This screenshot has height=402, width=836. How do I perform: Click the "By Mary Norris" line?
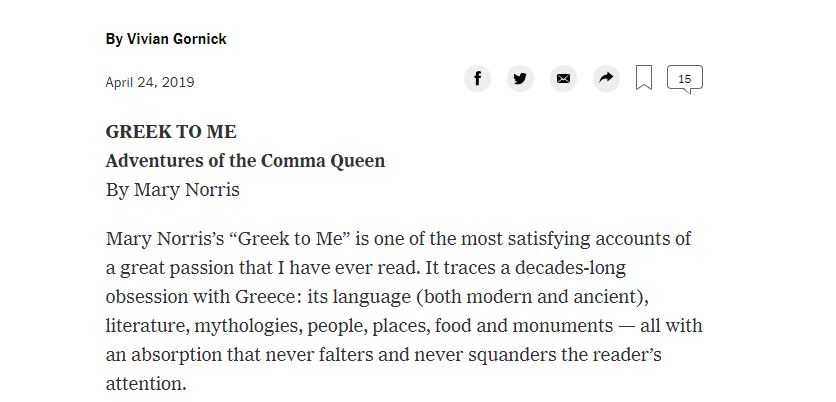pos(172,190)
